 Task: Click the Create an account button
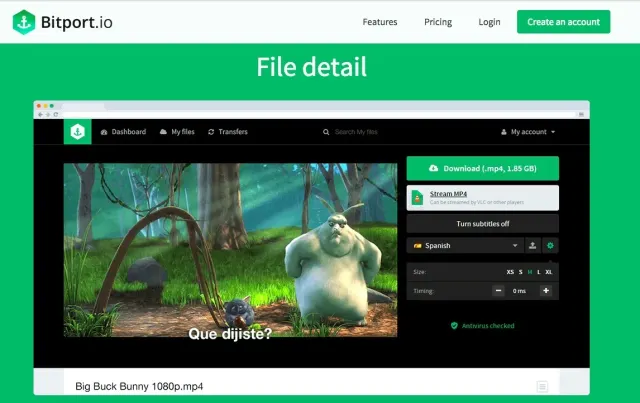pyautogui.click(x=563, y=22)
